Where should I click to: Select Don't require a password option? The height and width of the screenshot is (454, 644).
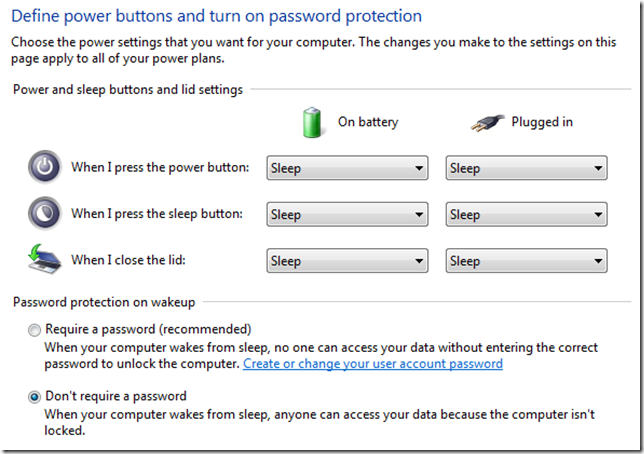click(36, 397)
